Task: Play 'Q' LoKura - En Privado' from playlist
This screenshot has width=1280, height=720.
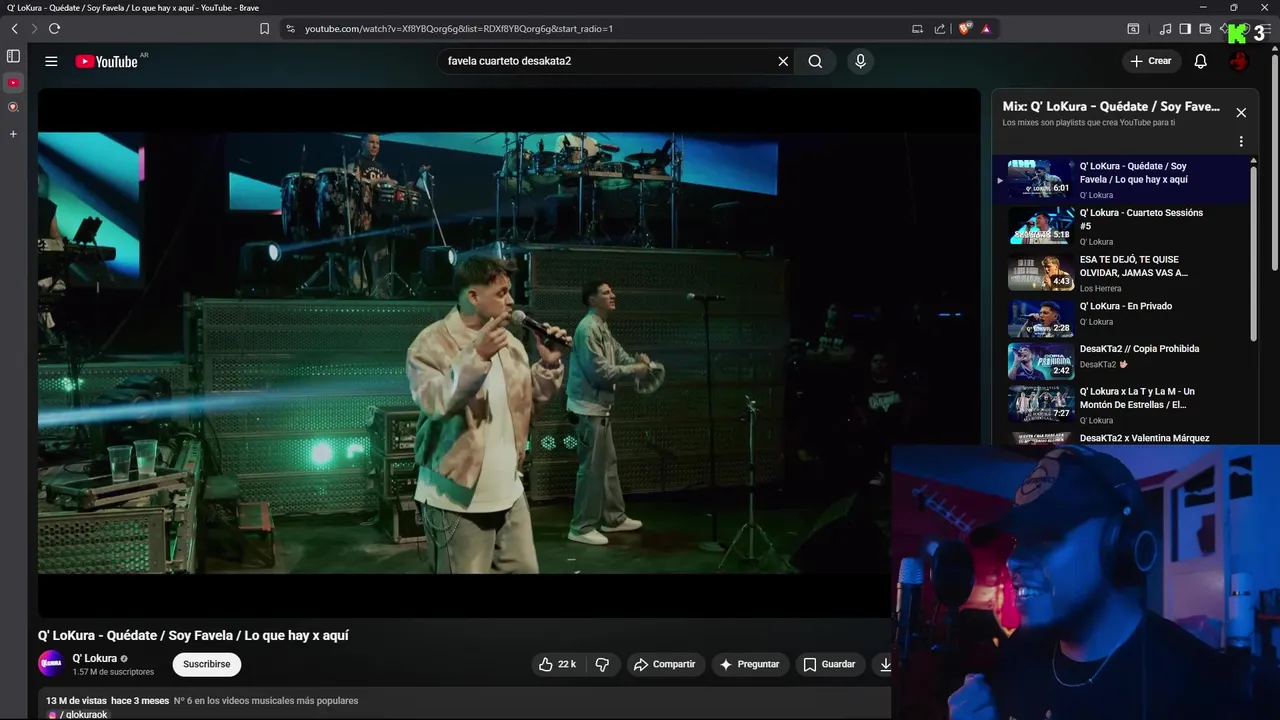Action: [x=1120, y=319]
